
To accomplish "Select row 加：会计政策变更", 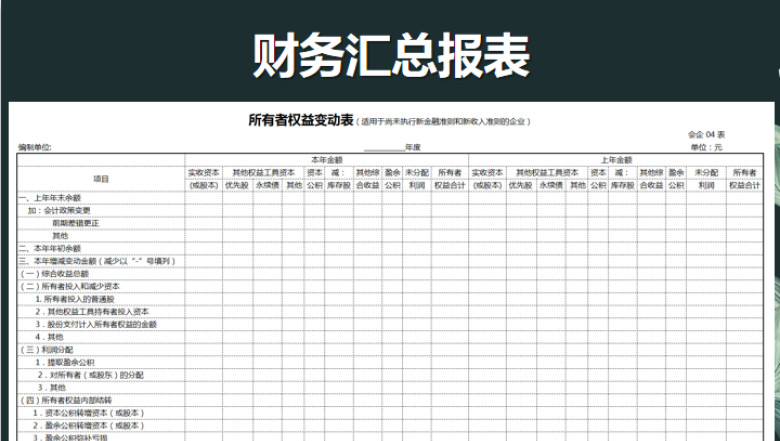I will (x=59, y=210).
